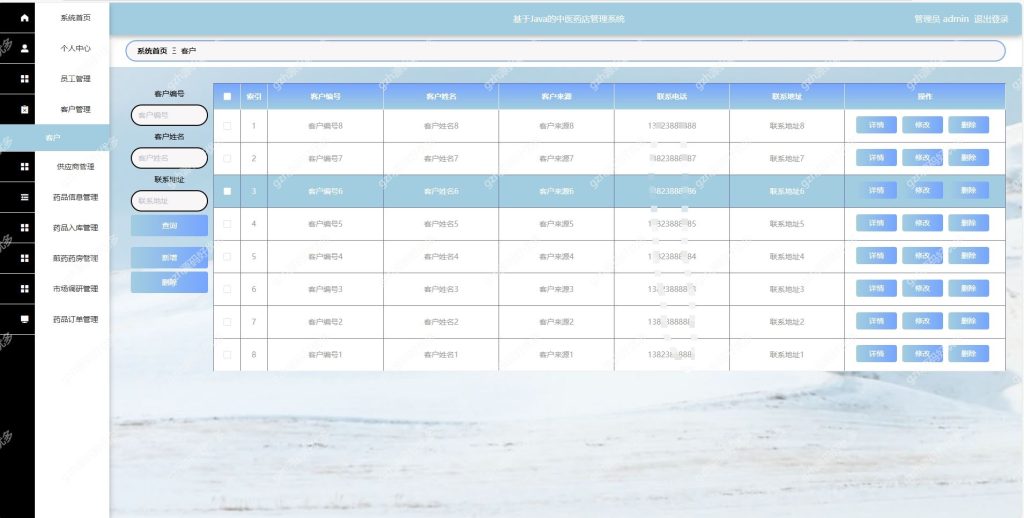
Task: Click the cell 客户来源1
Action: click(556, 355)
